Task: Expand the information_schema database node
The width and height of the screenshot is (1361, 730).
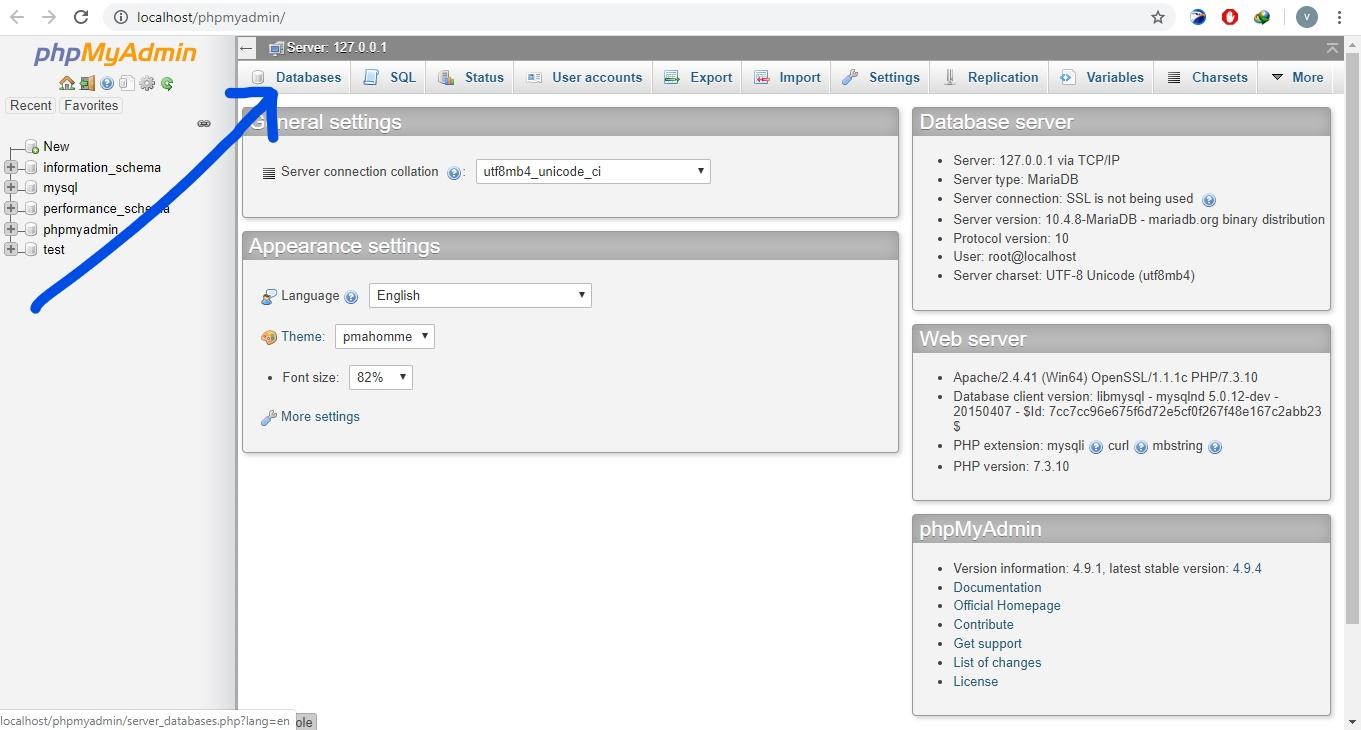Action: (11, 167)
